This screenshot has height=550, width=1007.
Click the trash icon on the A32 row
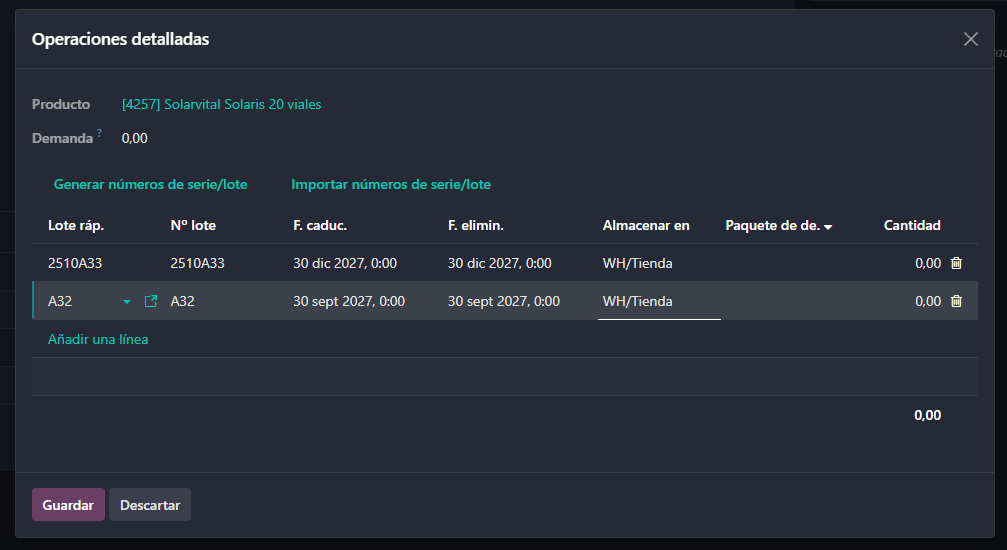(x=956, y=301)
